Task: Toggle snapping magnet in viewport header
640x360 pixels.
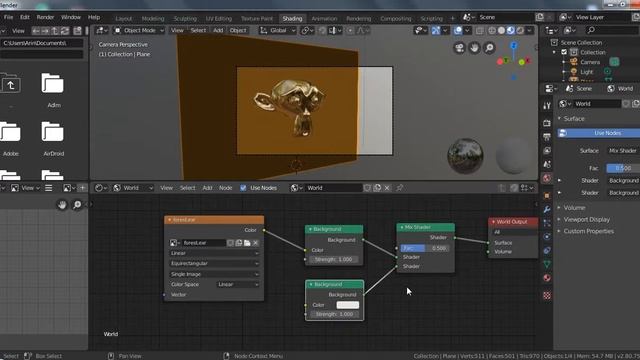Action: tap(322, 31)
